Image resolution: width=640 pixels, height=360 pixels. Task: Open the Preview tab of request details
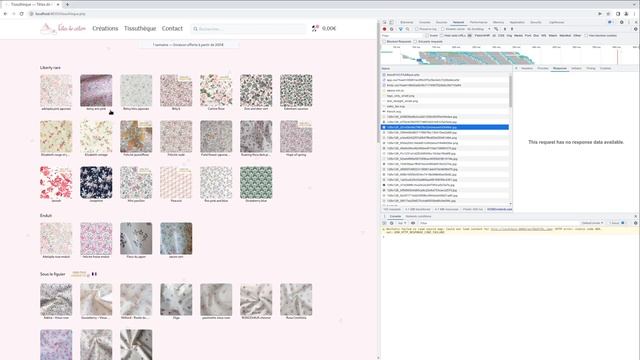tap(543, 68)
